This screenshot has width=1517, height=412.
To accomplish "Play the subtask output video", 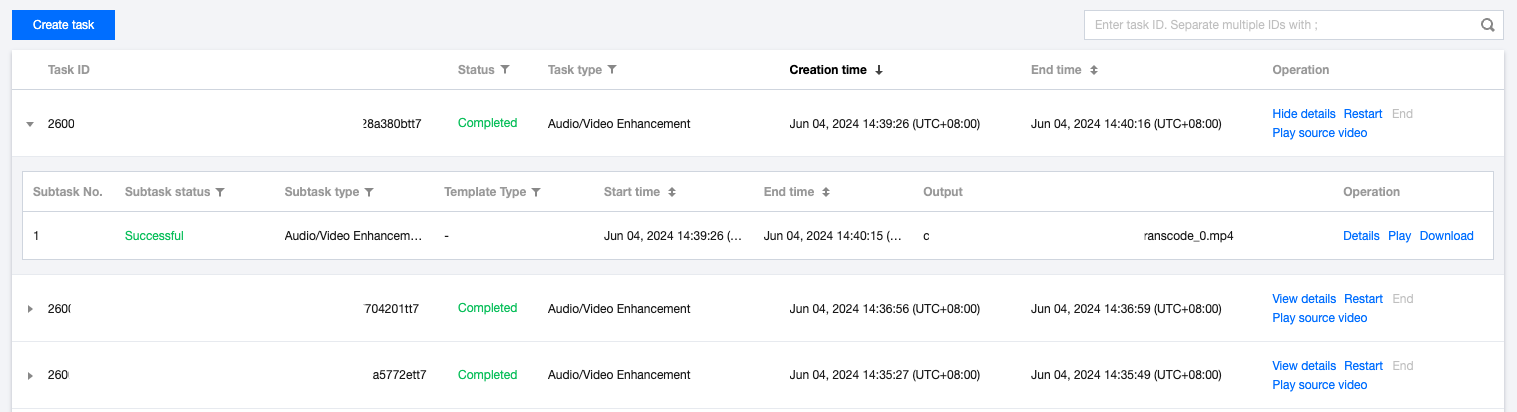I will pyautogui.click(x=1399, y=236).
